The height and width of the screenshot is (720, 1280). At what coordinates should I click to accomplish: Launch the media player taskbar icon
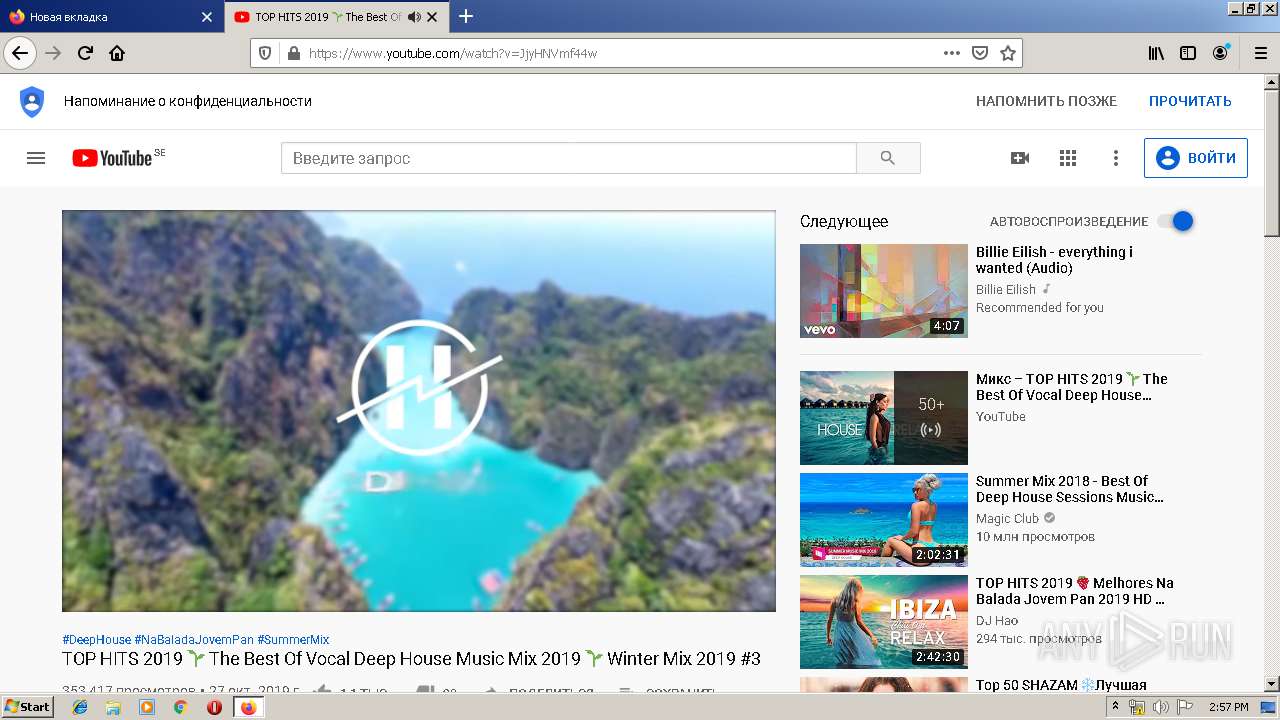pyautogui.click(x=147, y=706)
